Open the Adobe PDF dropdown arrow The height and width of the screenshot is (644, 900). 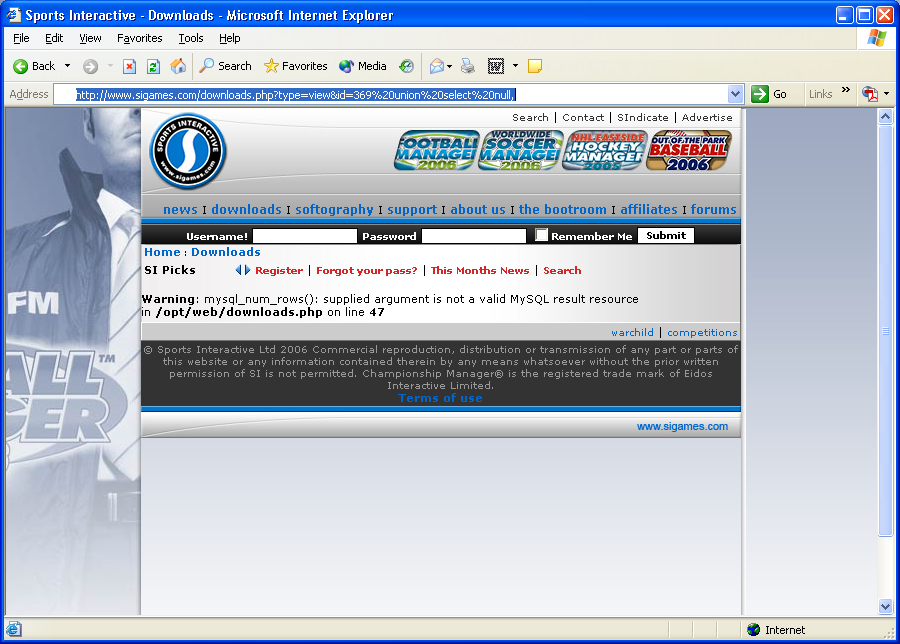click(x=887, y=94)
